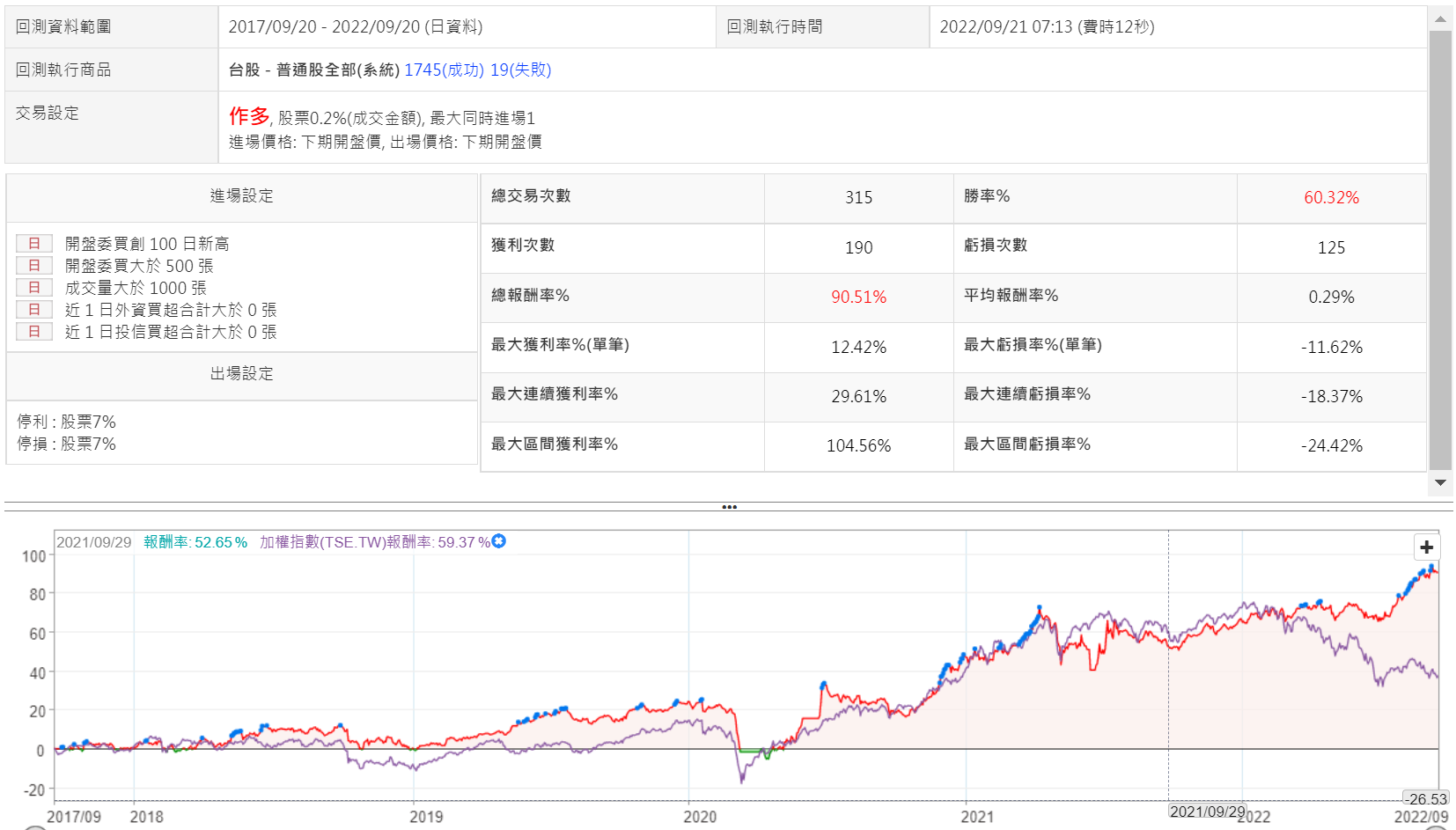This screenshot has height=830, width=1456.
Task: Remove the 加權指數 comparison via blue X icon
Action: coord(499,541)
